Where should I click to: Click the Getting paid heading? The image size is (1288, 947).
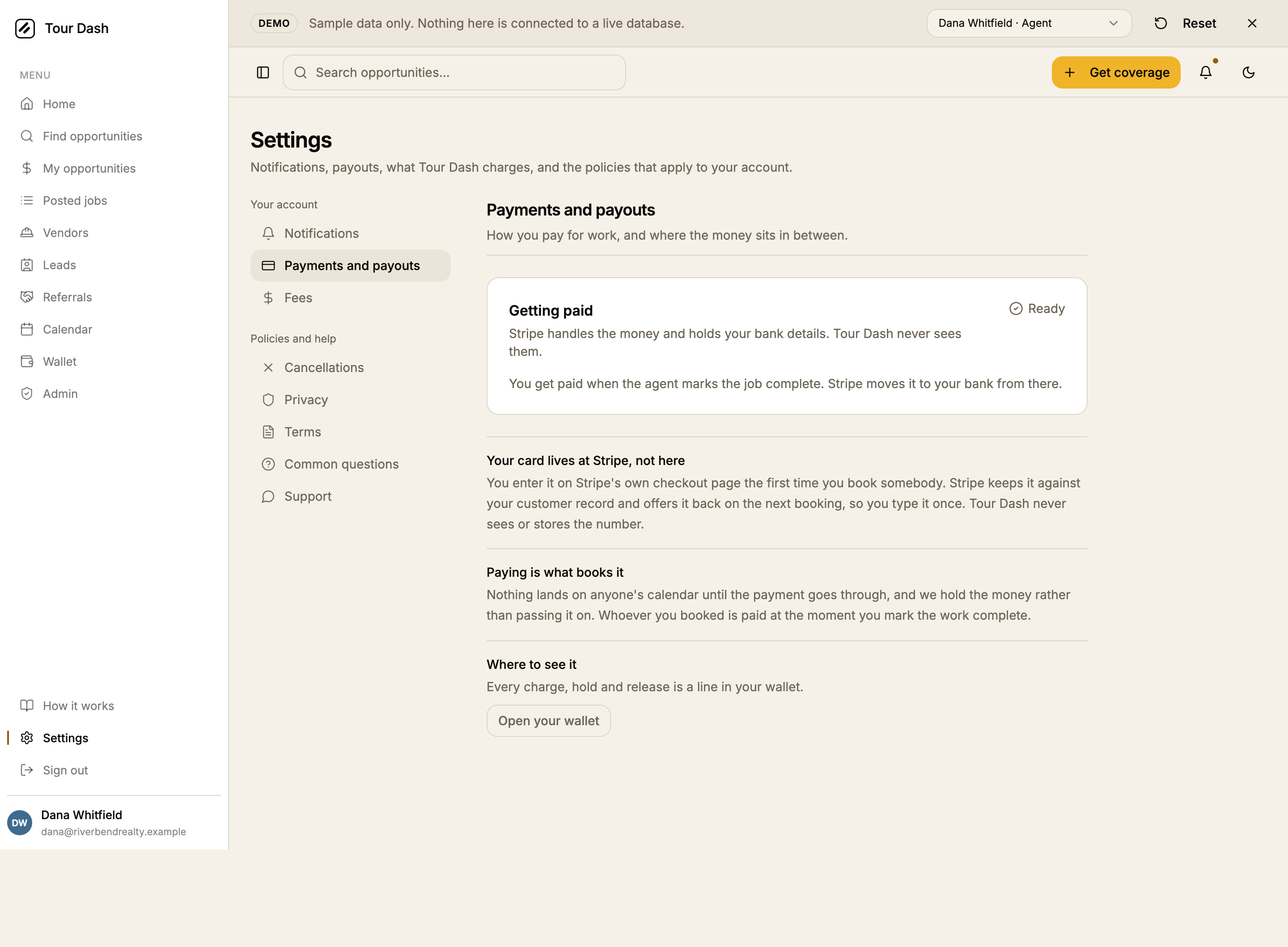tap(551, 310)
